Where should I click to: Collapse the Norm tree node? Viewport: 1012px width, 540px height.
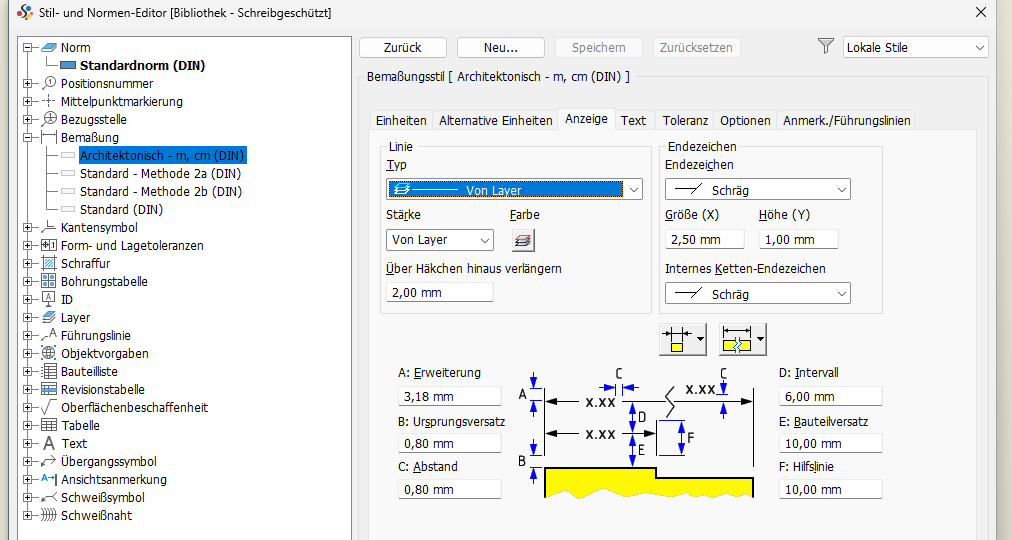tap(27, 48)
